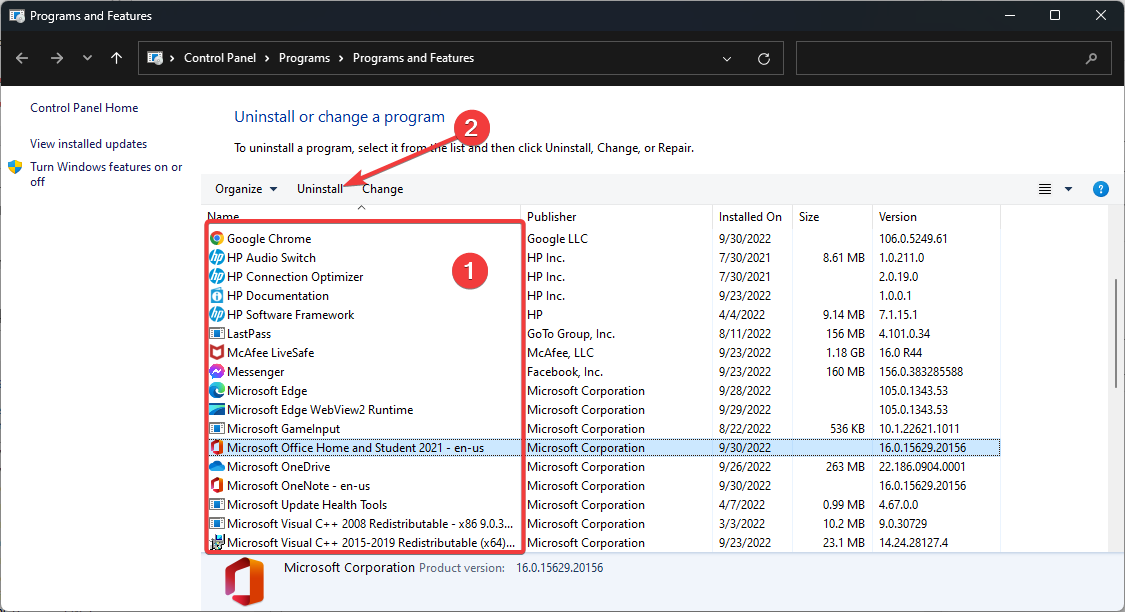Open the view options dropdown arrow
Viewport: 1125px width, 612px height.
1068,189
